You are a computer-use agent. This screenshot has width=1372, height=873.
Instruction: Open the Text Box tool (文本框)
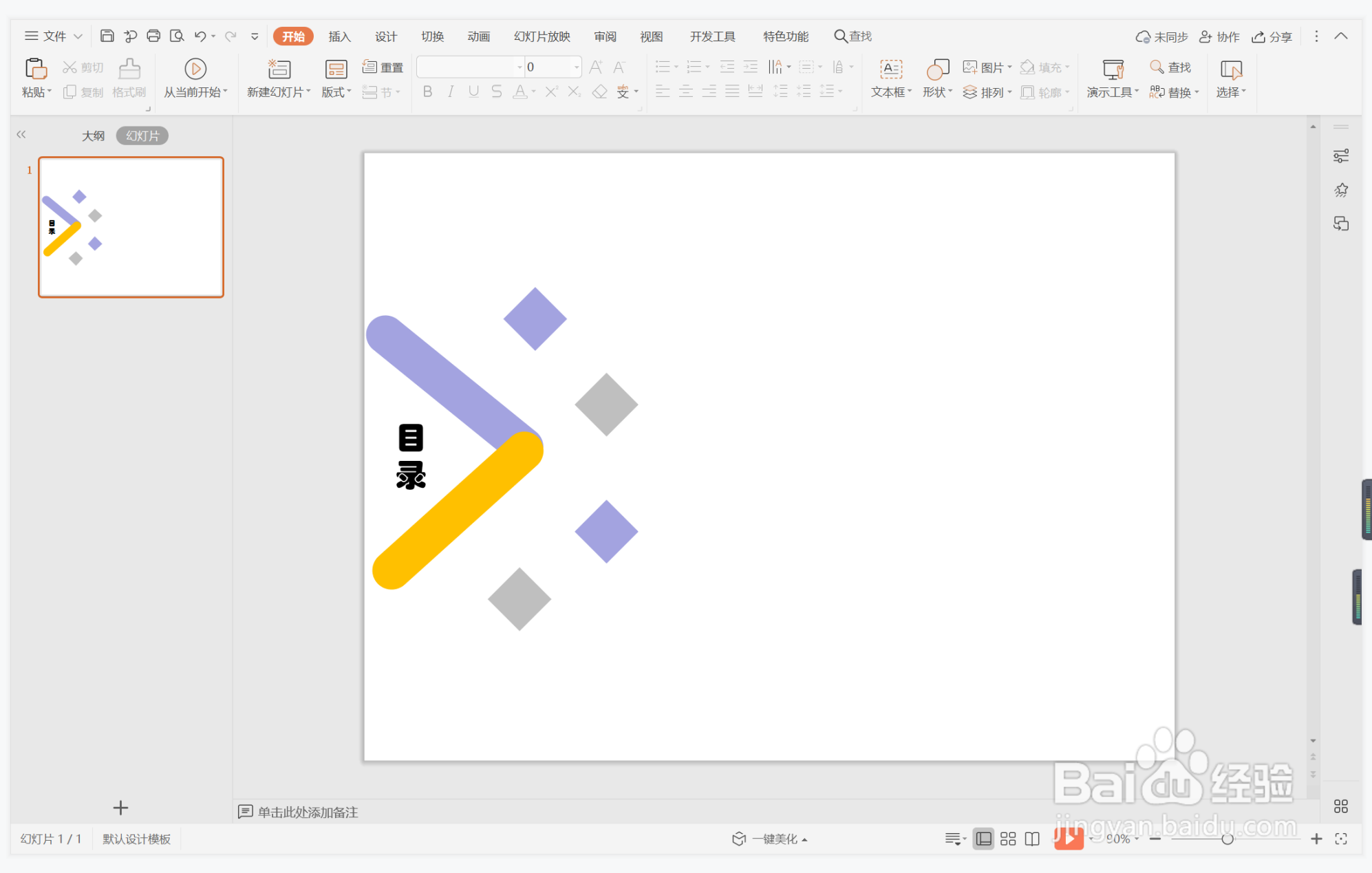(x=891, y=69)
